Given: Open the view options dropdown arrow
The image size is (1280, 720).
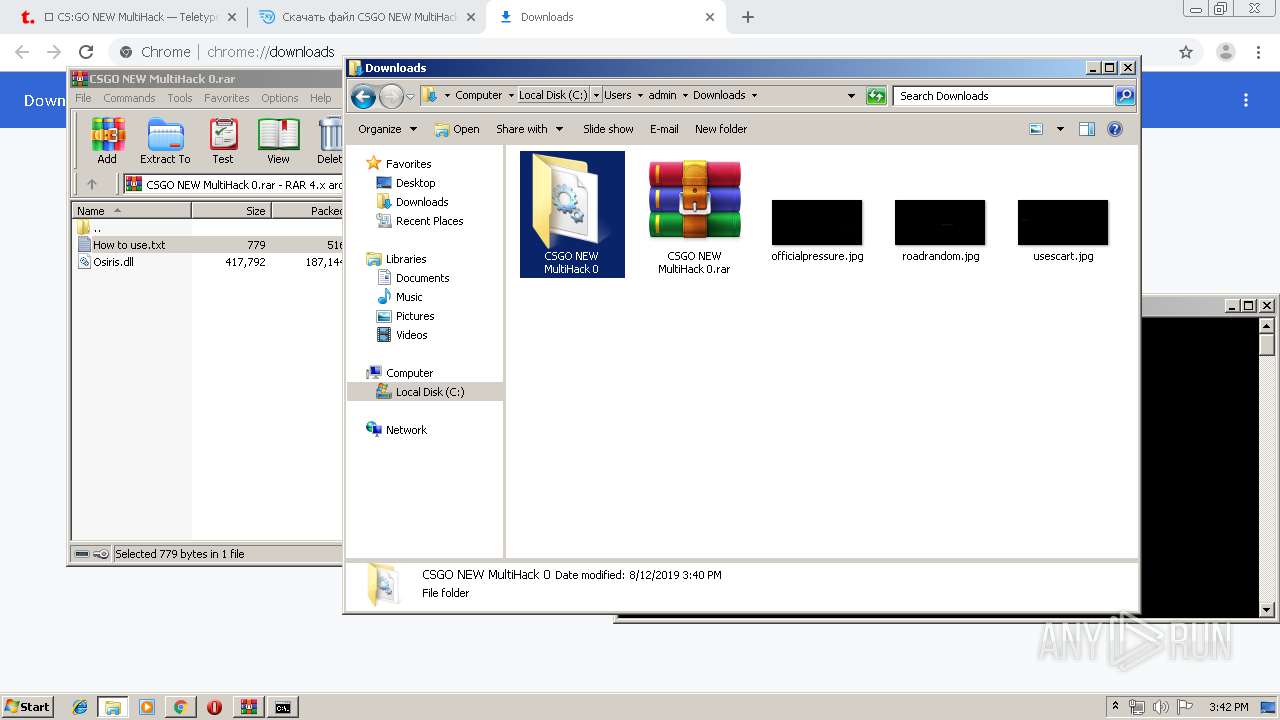Looking at the screenshot, I should pyautogui.click(x=1060, y=129).
